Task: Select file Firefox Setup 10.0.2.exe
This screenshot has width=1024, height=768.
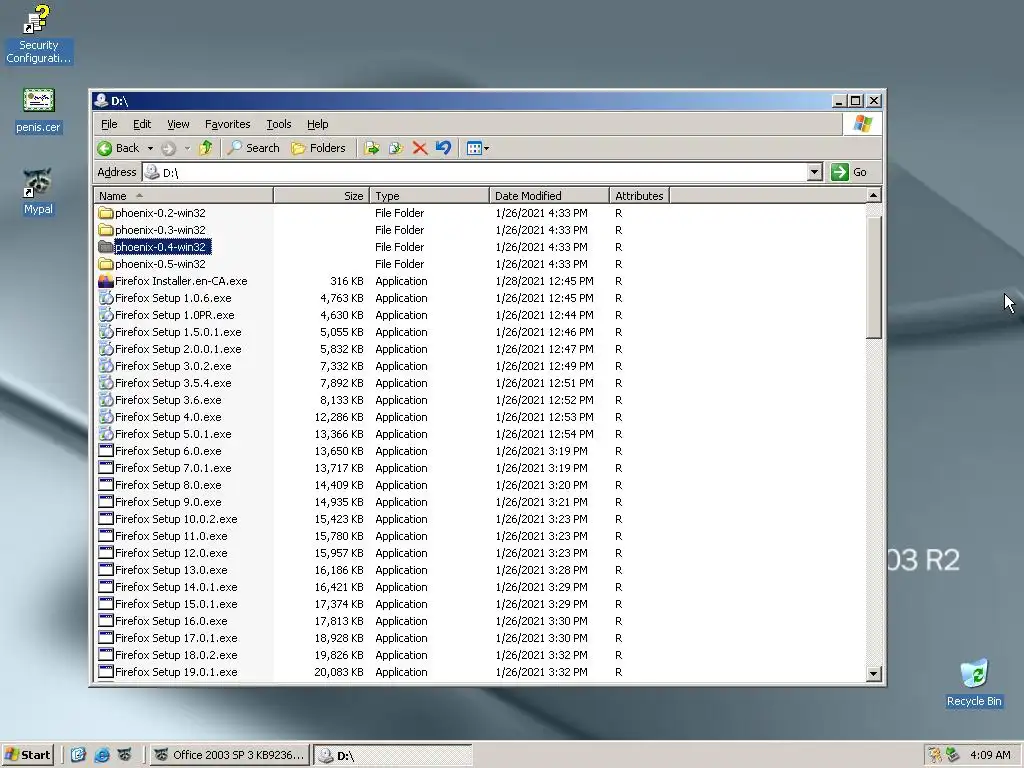Action: (176, 519)
